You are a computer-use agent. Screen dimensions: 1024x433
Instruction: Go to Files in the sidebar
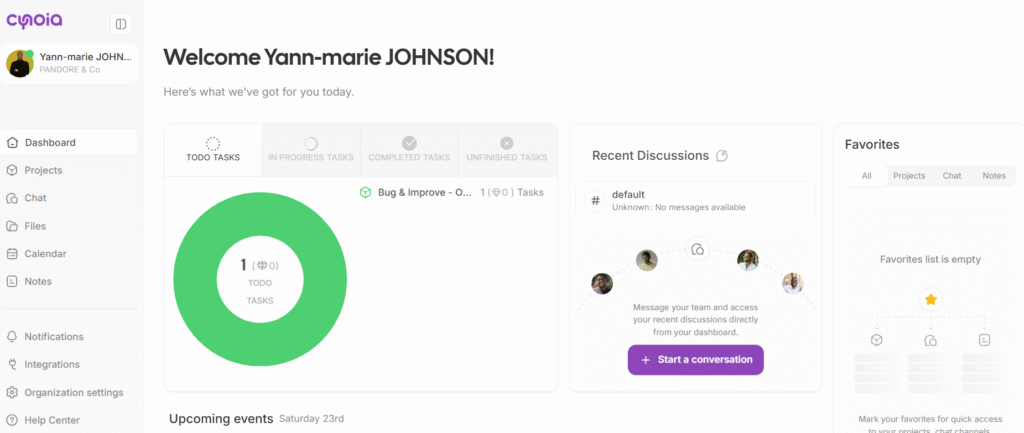point(35,226)
